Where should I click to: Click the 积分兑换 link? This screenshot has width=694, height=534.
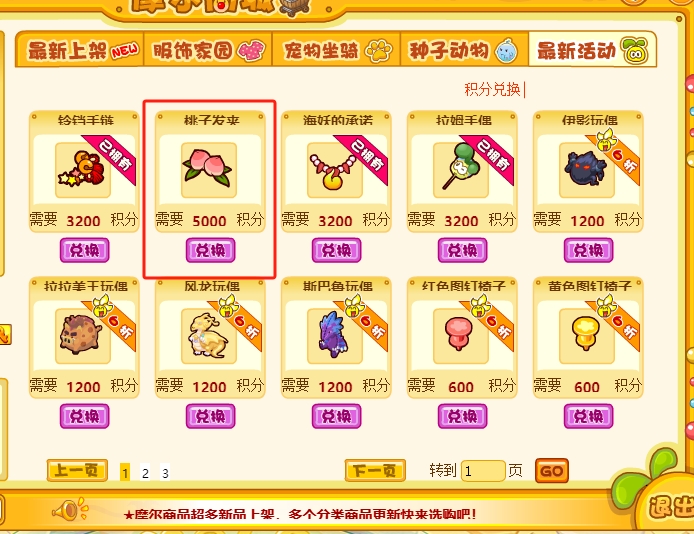[x=492, y=89]
